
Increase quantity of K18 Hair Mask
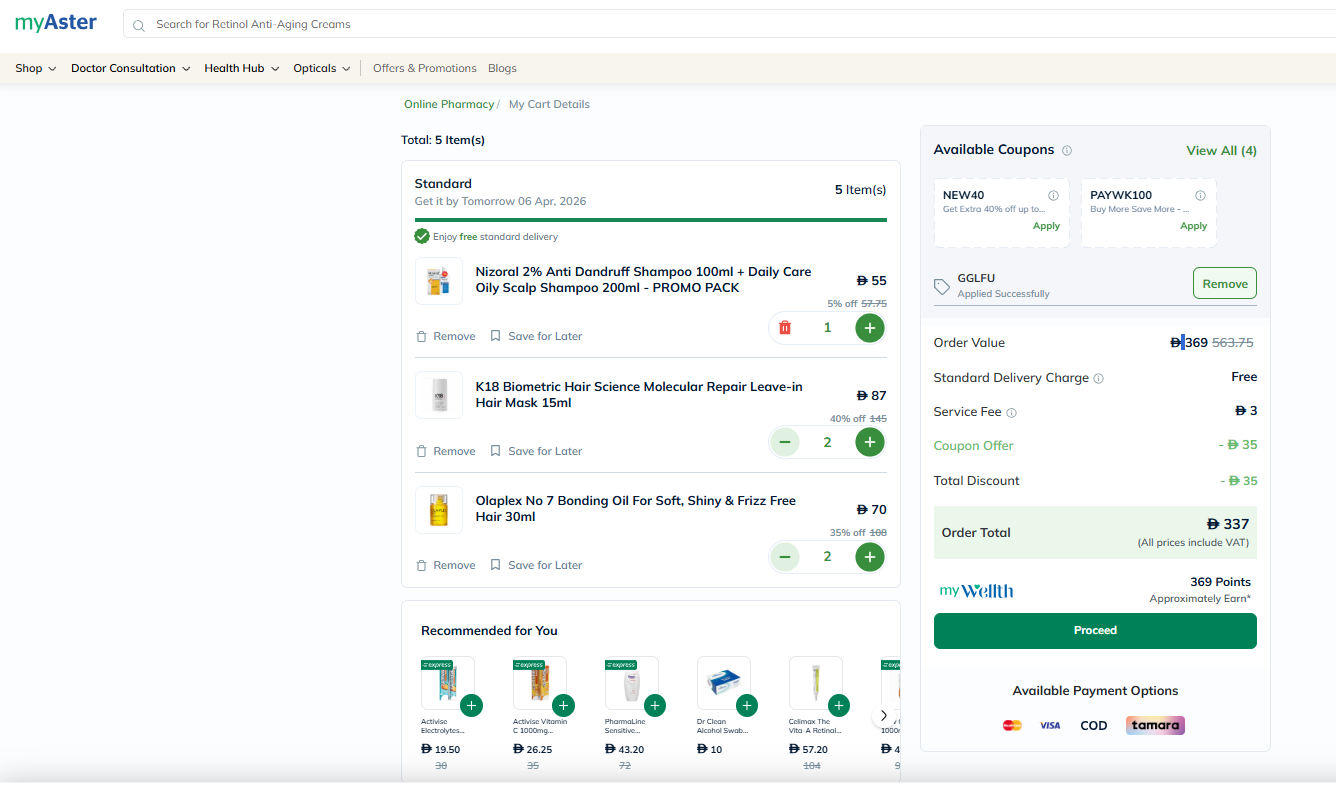click(869, 442)
